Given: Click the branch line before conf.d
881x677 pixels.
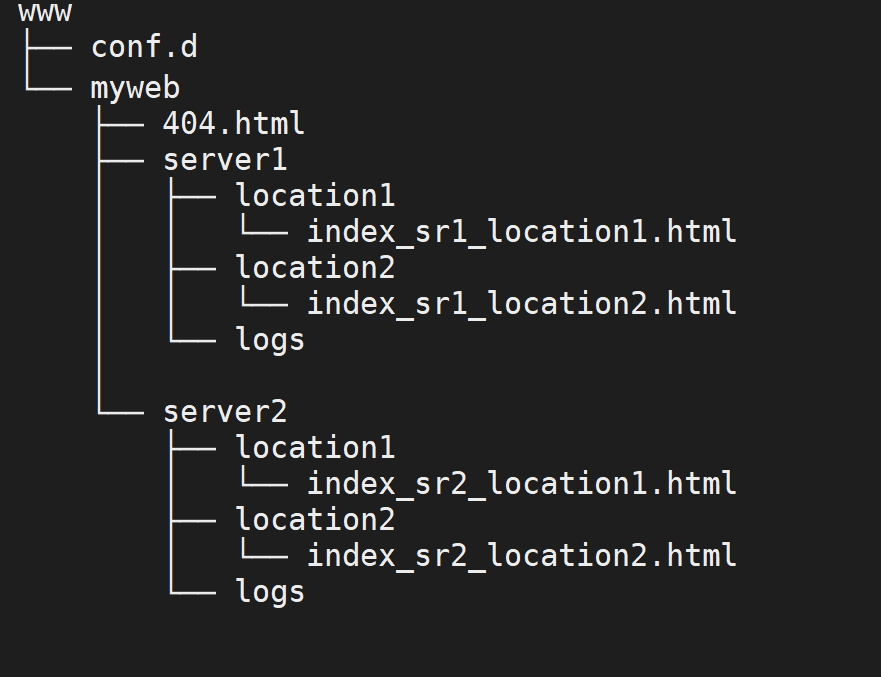Looking at the screenshot, I should (49, 48).
